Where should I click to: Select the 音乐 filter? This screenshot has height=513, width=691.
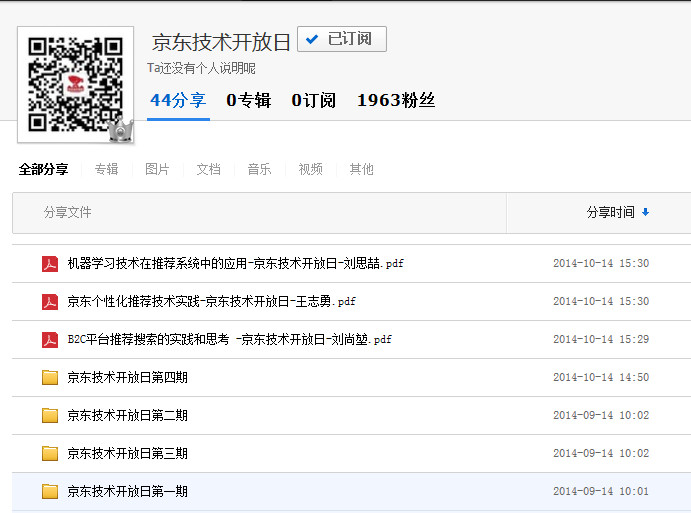260,169
